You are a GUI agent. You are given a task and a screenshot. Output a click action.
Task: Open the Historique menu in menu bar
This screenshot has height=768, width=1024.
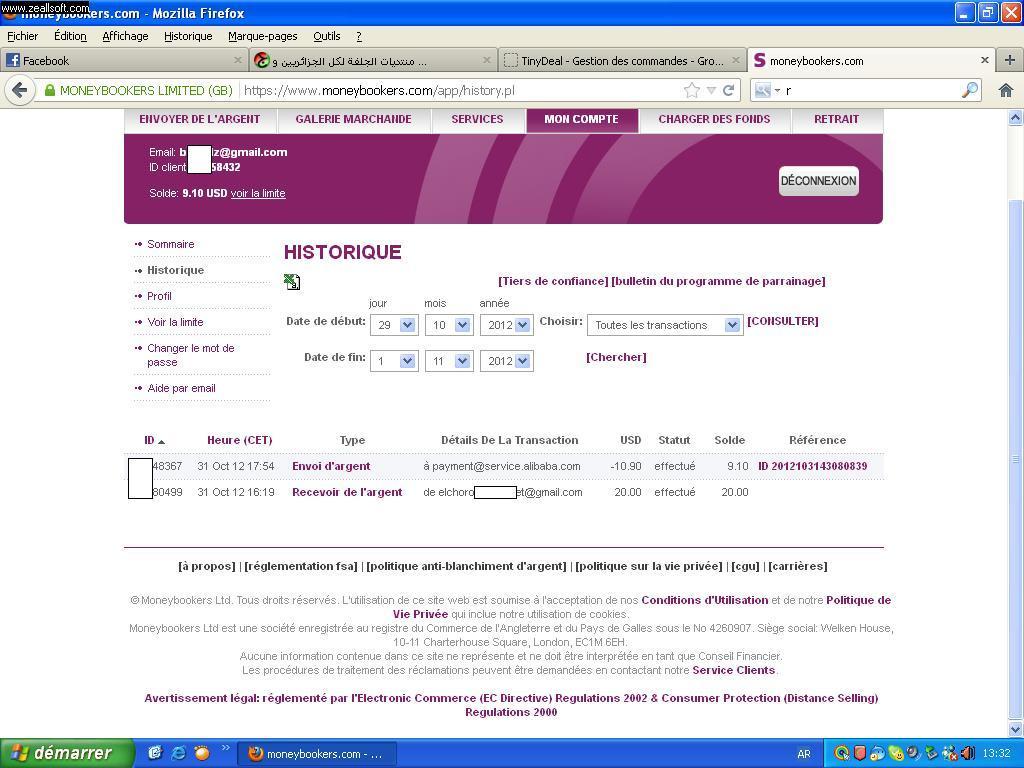coord(188,36)
